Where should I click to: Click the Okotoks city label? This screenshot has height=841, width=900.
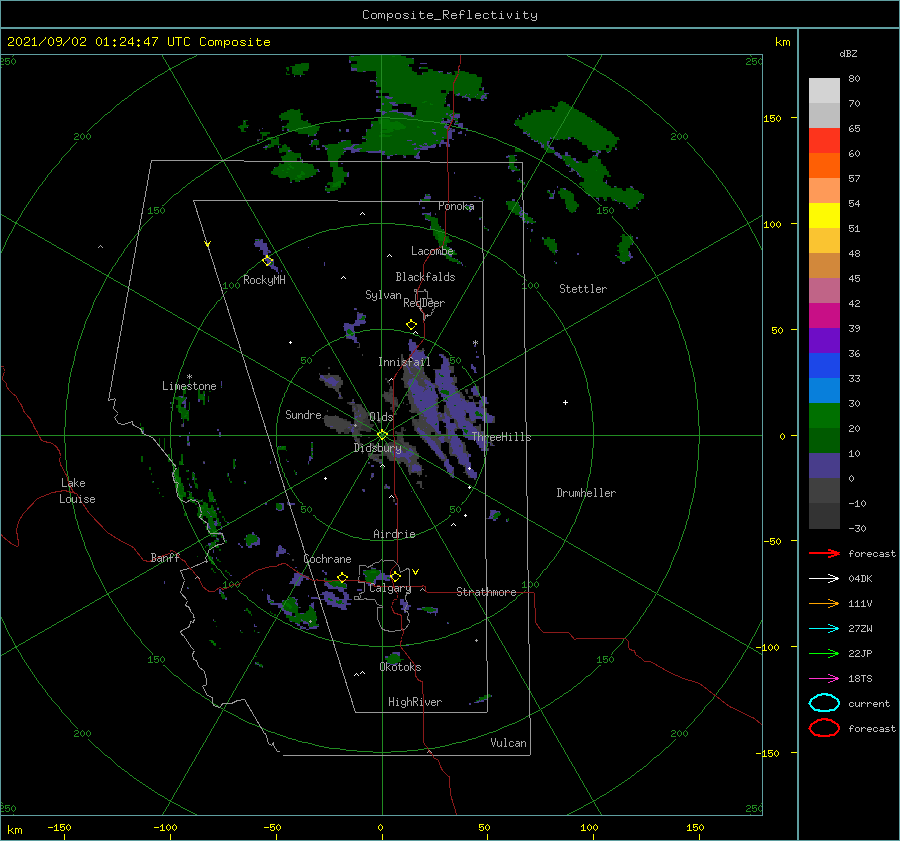[400, 667]
